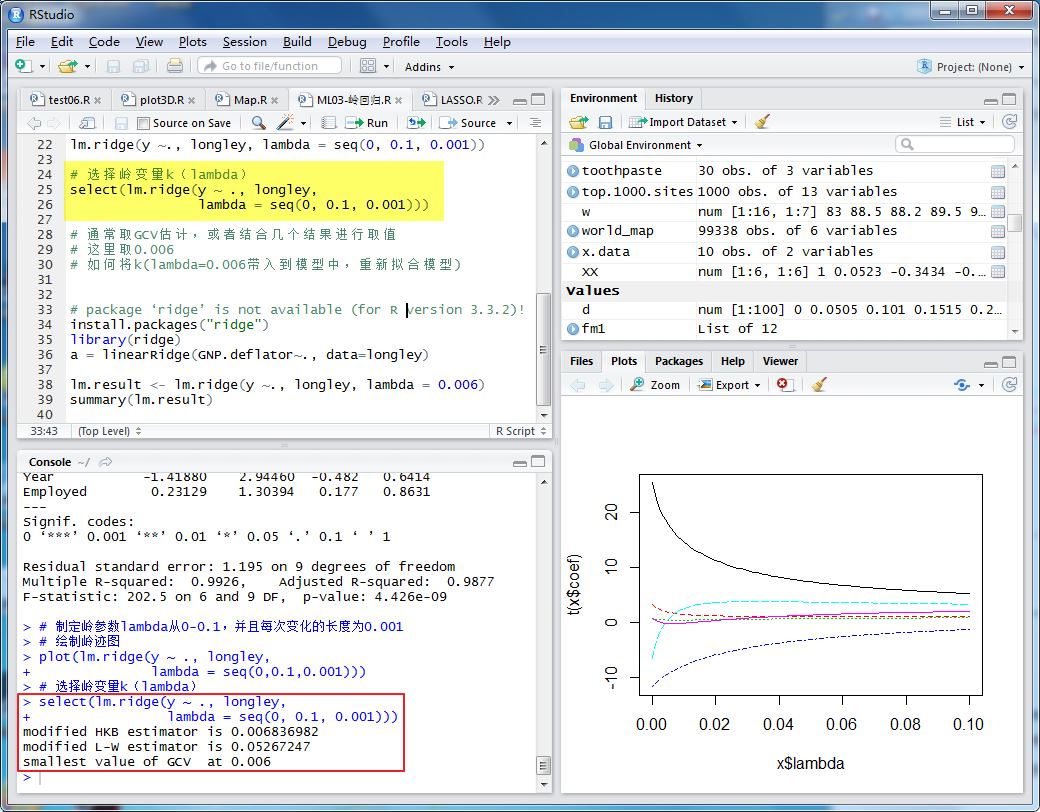This screenshot has height=812, width=1040.
Task: Open the Import Dataset dropdown
Action: click(x=688, y=122)
